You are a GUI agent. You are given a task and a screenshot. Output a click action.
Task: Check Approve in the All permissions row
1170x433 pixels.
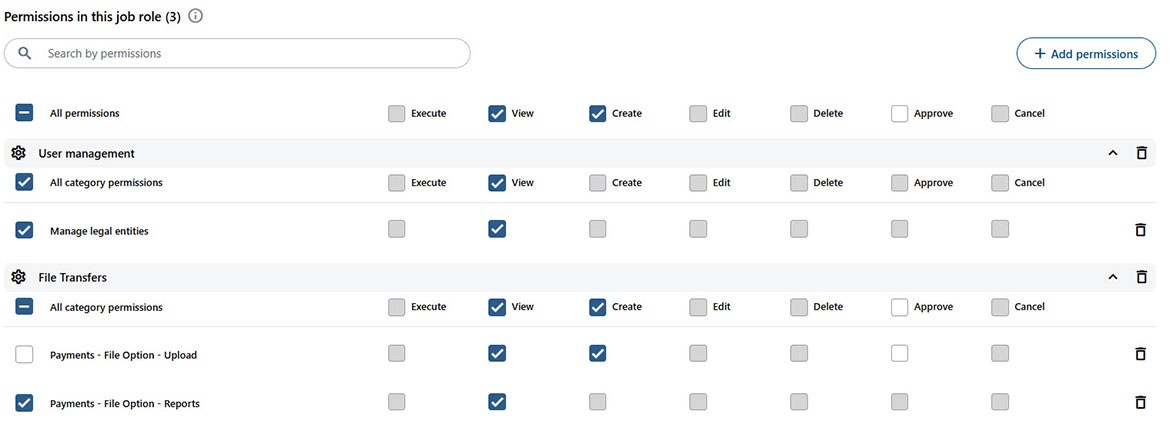point(899,113)
